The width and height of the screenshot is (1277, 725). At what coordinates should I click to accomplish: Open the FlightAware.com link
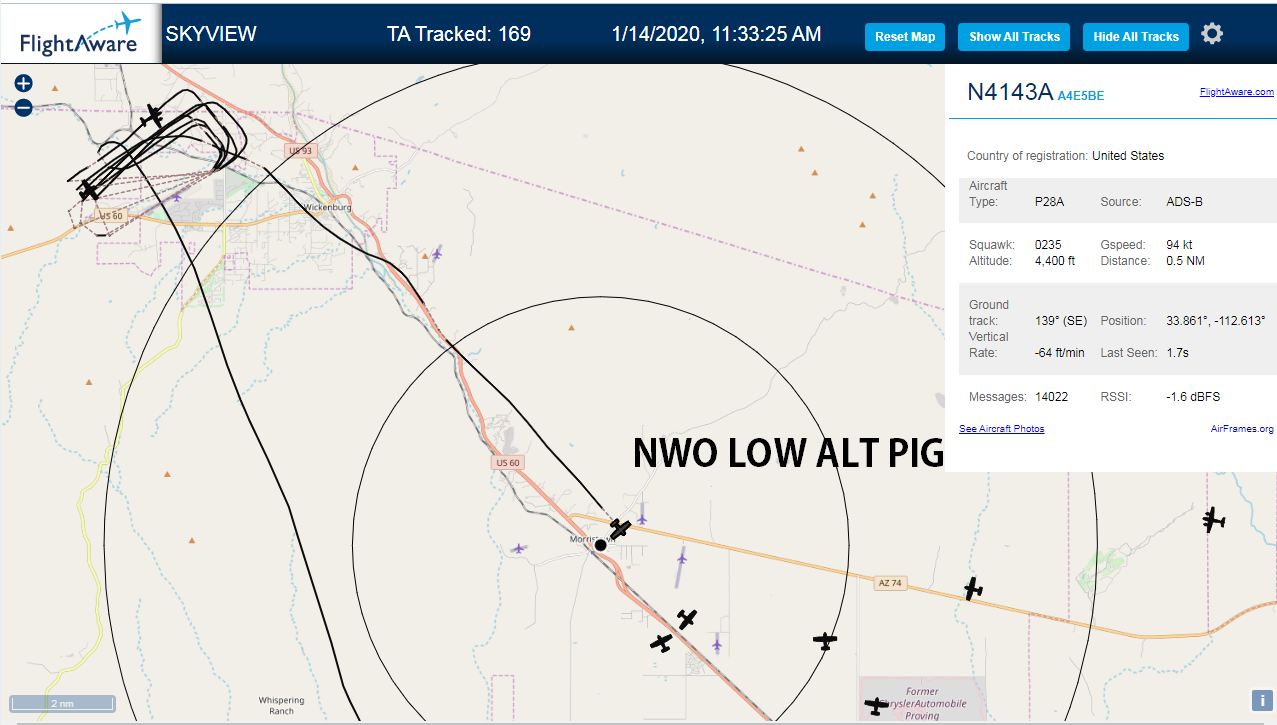coord(1237,92)
